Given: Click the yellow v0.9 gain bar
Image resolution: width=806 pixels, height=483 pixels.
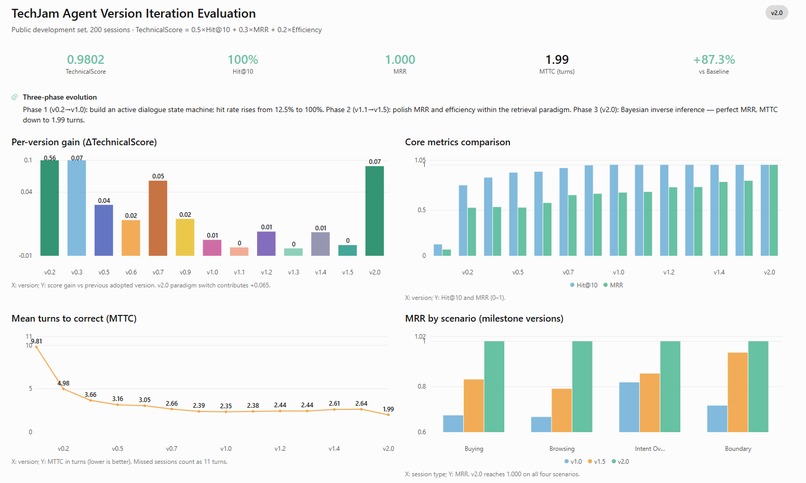Looking at the screenshot, I should pyautogui.click(x=185, y=237).
